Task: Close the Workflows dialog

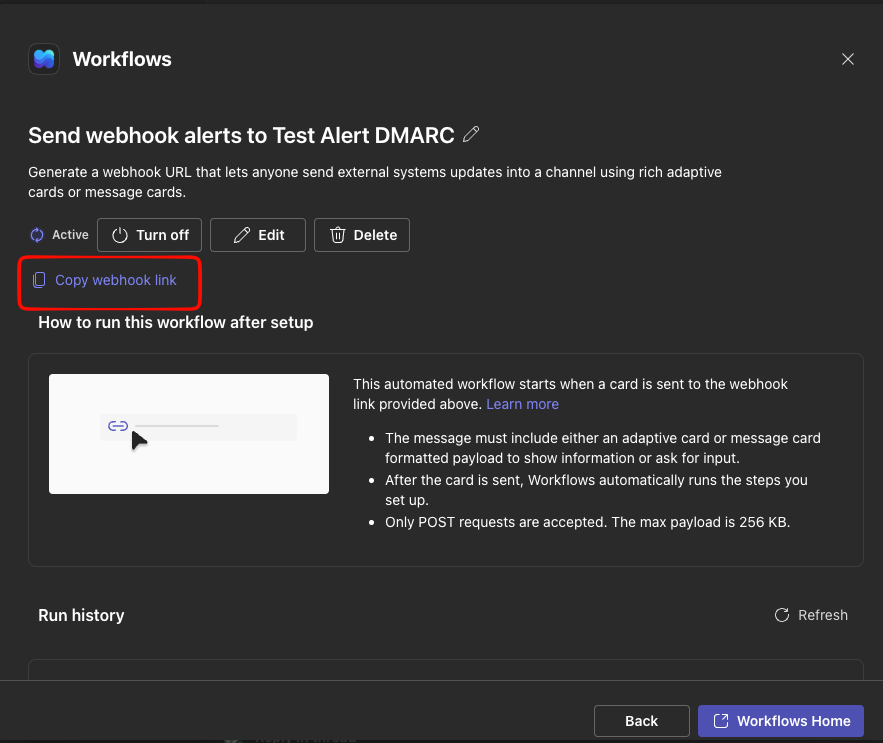Action: pyautogui.click(x=848, y=59)
